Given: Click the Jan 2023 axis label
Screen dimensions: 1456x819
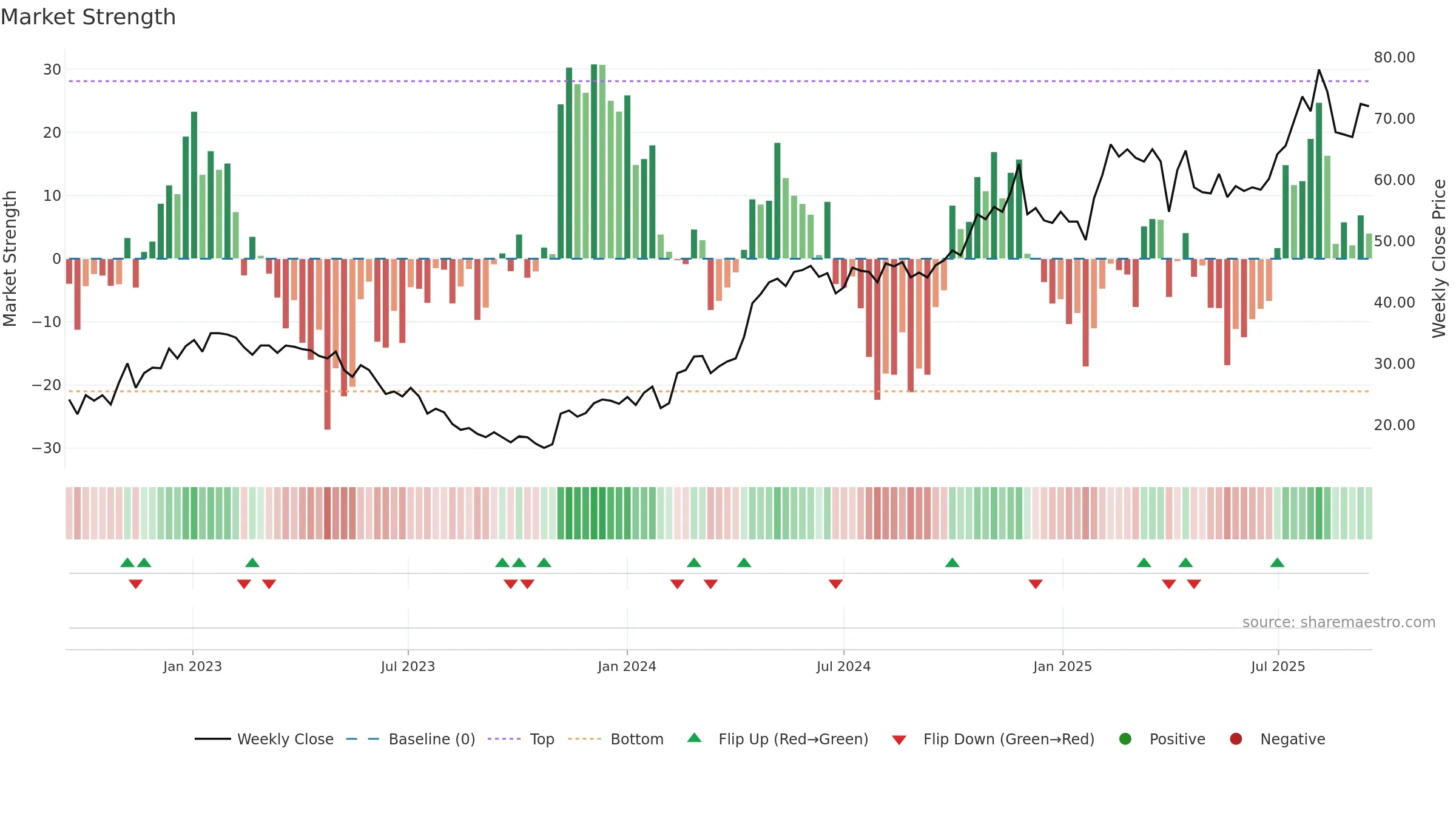Looking at the screenshot, I should 192,666.
